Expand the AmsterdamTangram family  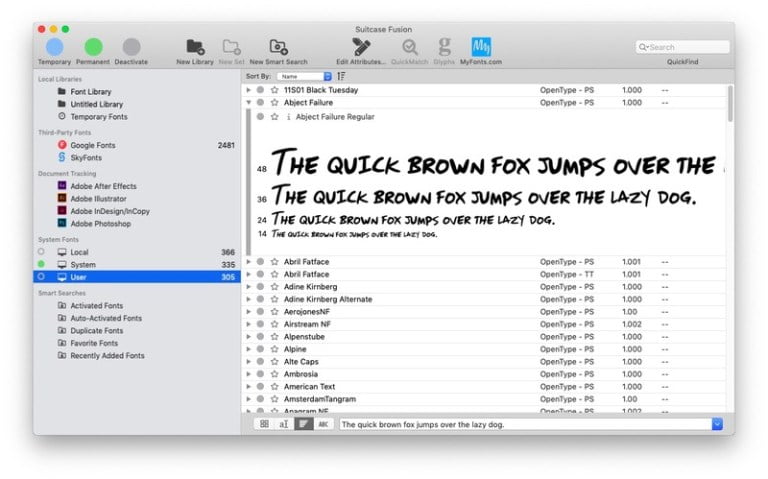(249, 399)
